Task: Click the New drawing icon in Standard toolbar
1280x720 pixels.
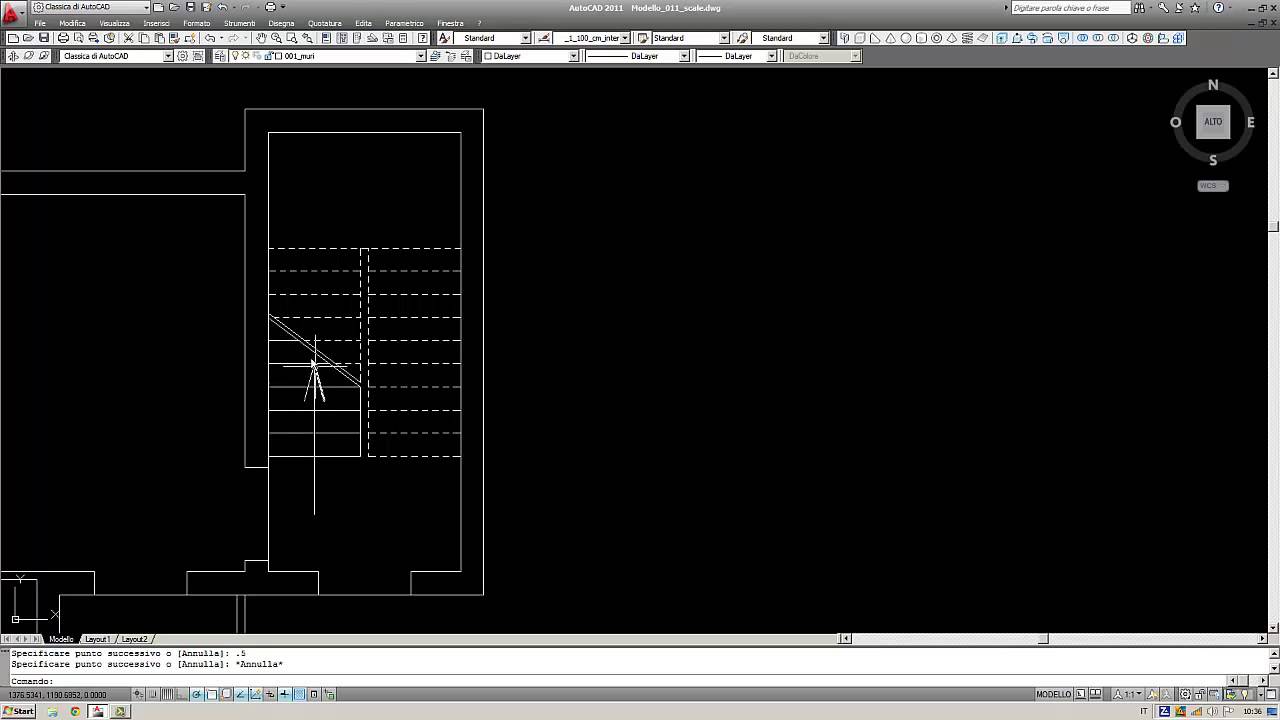Action: point(13,38)
